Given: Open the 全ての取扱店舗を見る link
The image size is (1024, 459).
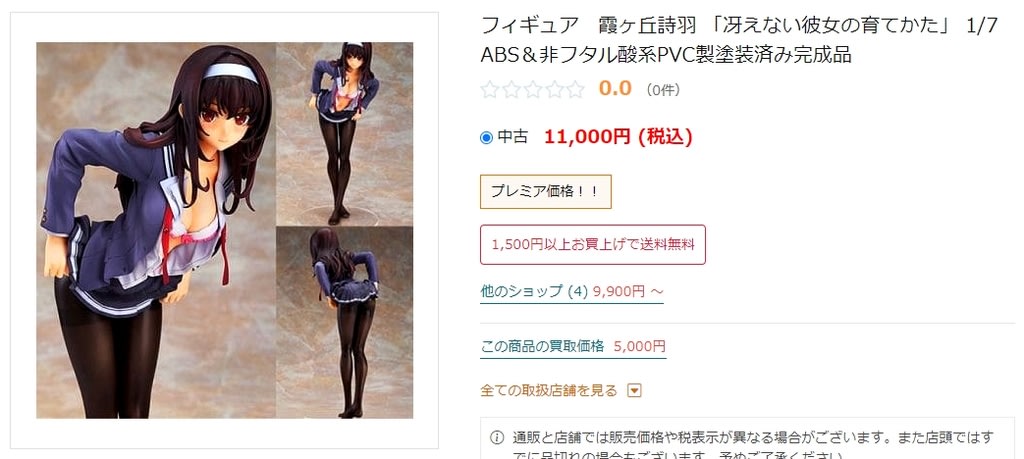Looking at the screenshot, I should pos(549,390).
